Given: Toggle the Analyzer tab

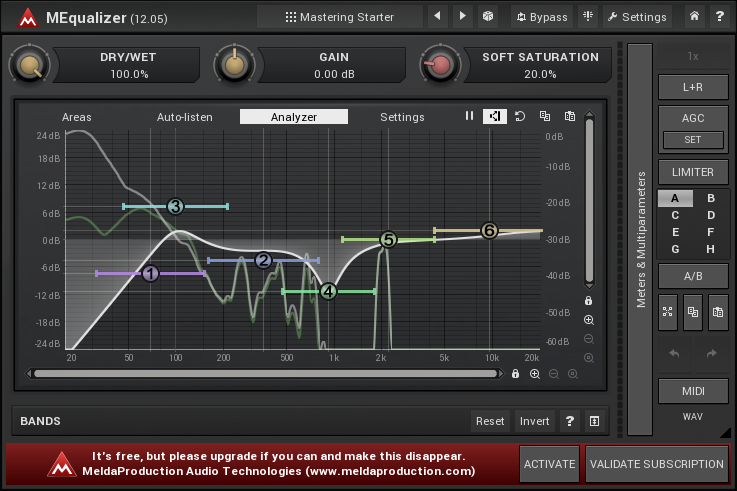Looking at the screenshot, I should click(294, 117).
